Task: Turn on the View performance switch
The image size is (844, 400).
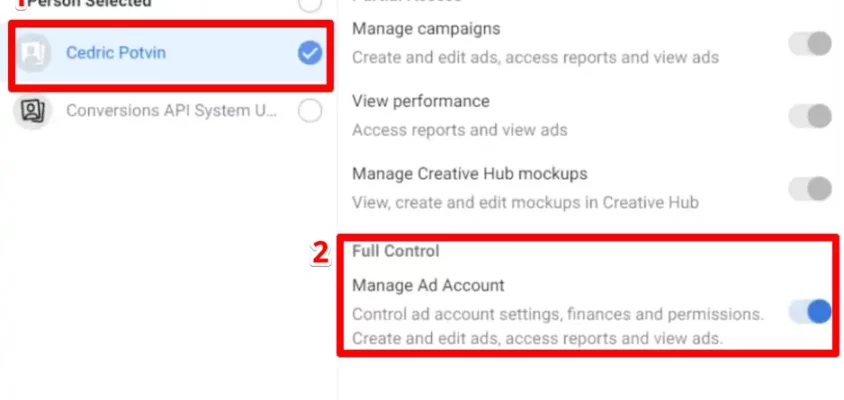Action: pyautogui.click(x=810, y=116)
